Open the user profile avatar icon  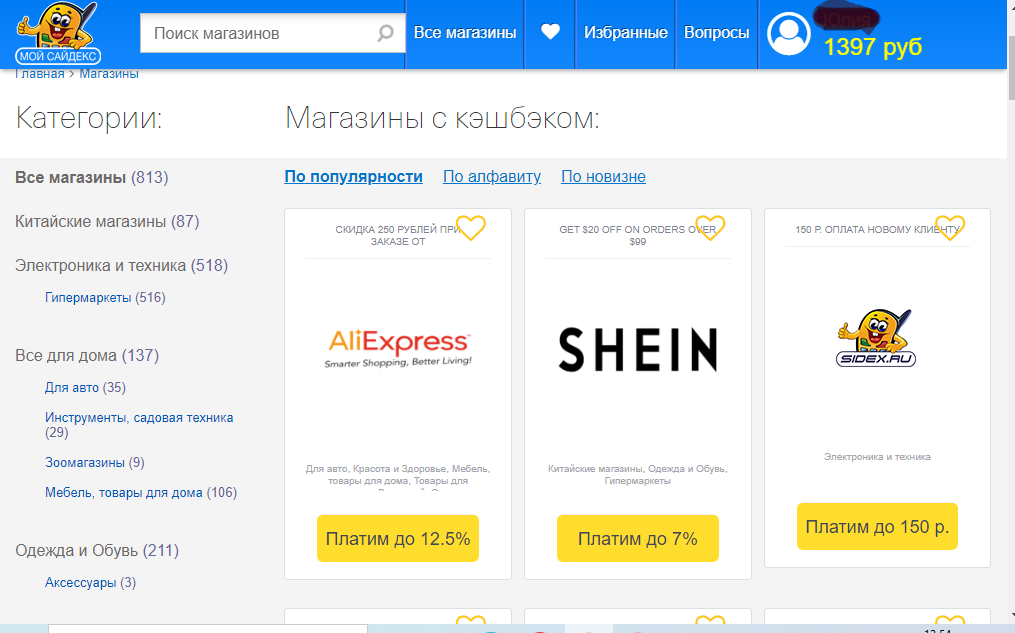coord(788,34)
